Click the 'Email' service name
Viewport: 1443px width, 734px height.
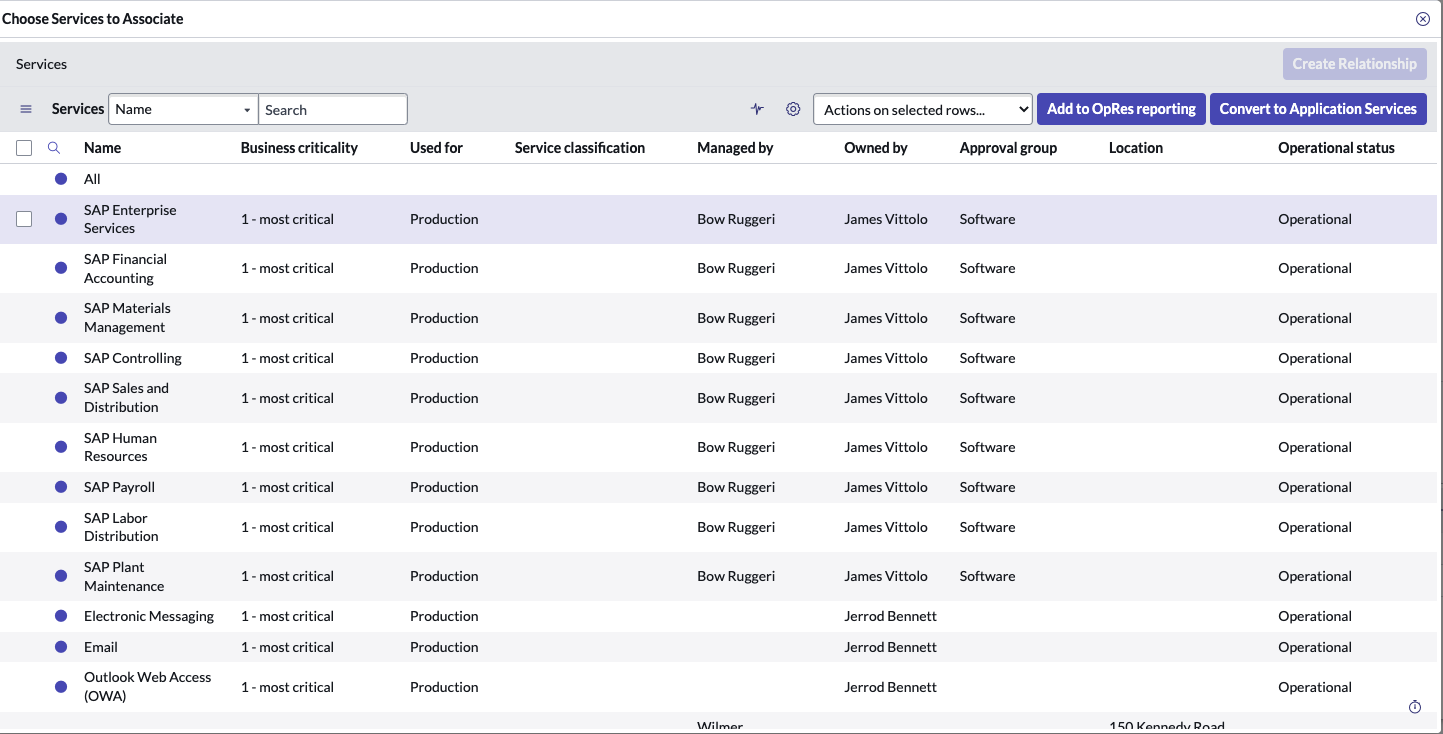click(x=101, y=647)
